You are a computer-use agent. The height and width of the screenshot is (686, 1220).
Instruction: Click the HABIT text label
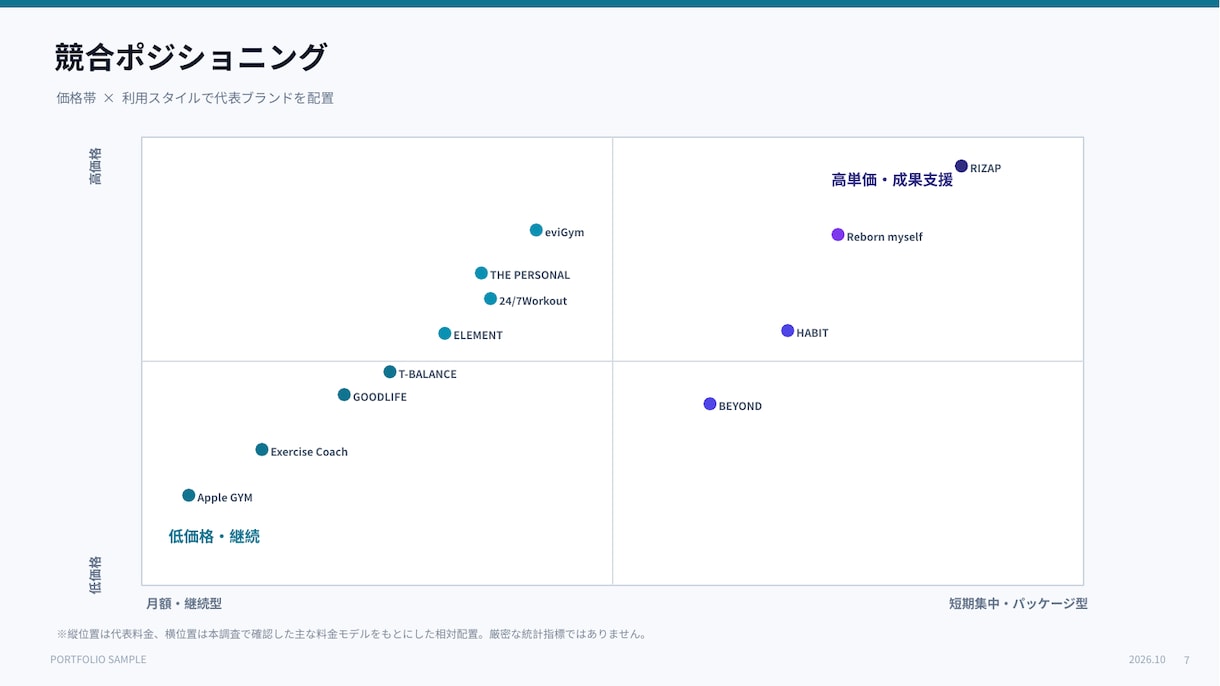pyautogui.click(x=812, y=333)
